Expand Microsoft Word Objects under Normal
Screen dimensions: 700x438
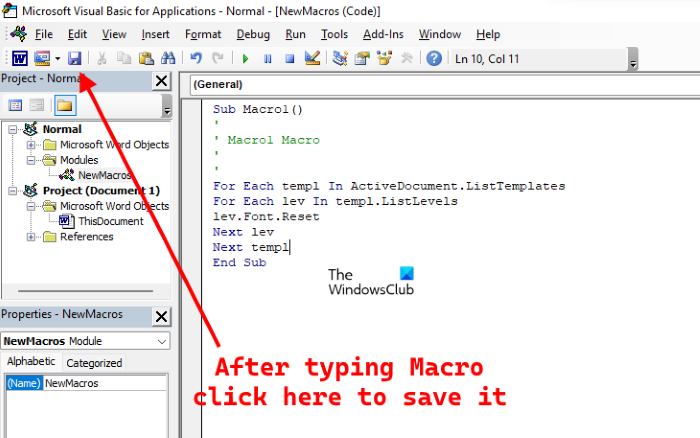tap(31, 145)
